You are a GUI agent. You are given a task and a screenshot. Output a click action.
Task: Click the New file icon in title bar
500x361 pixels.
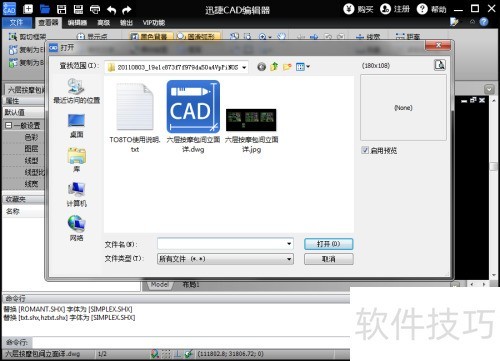28,9
